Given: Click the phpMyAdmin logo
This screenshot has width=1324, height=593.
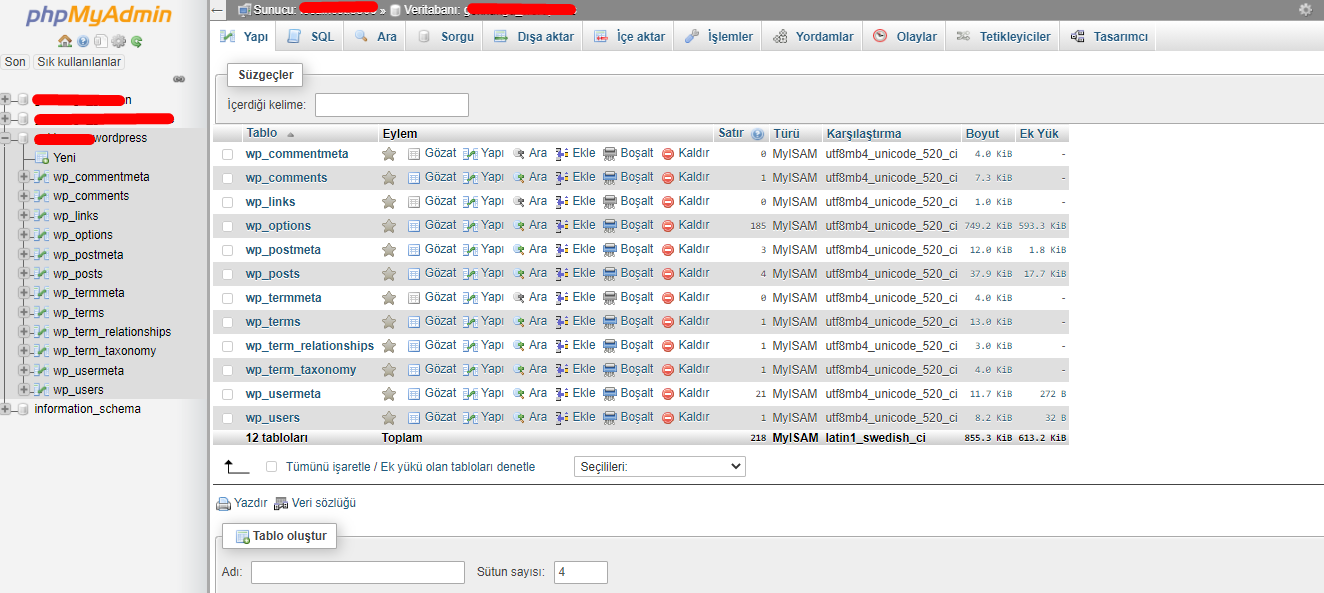Looking at the screenshot, I should 99,15.
